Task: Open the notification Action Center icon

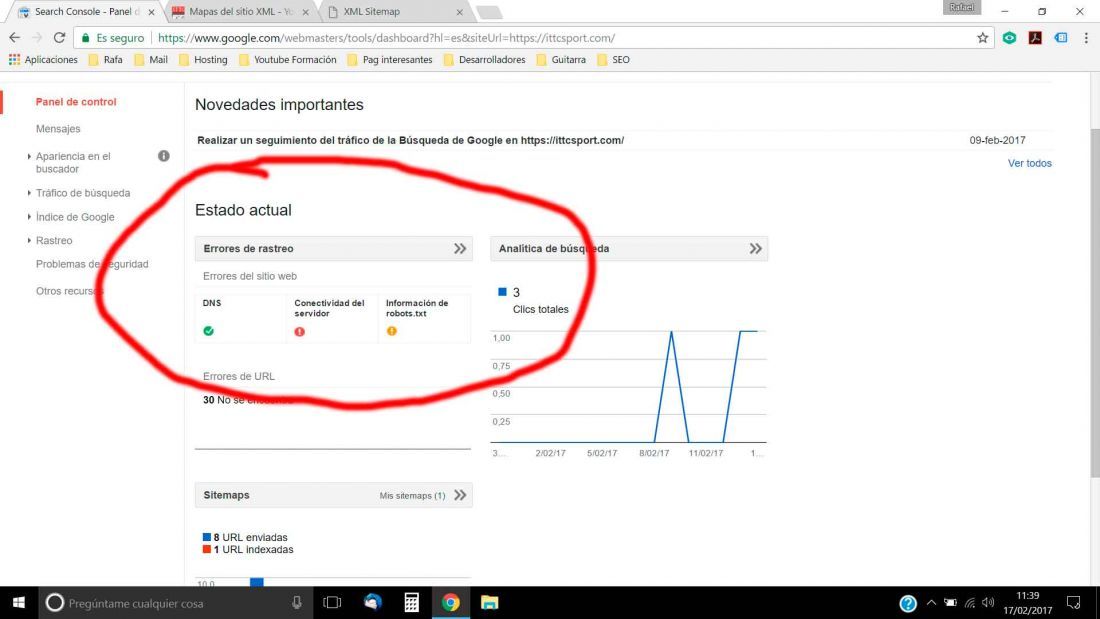Action: (1073, 603)
